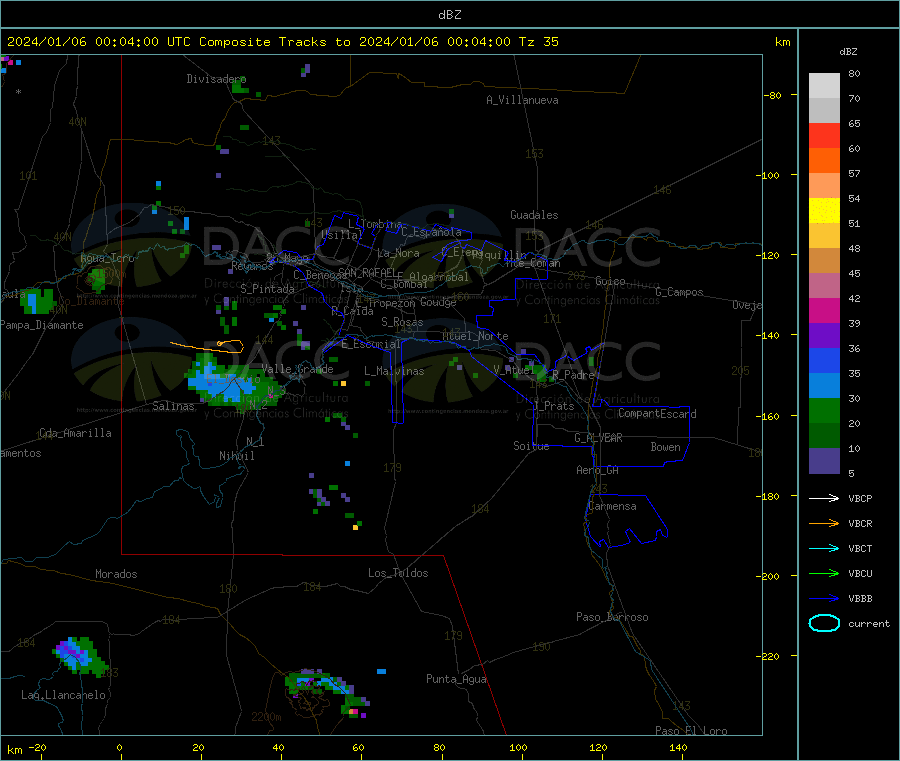This screenshot has height=761, width=900.
Task: Click the Lag.Llancanelo label
Action: [63, 695]
